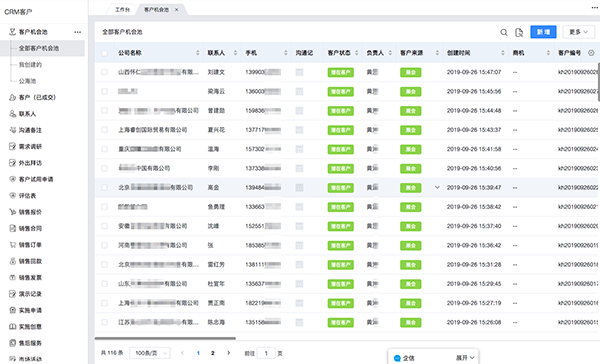The image size is (600, 364).
Task: Open communication record icon for 高金 row
Action: tap(299, 188)
